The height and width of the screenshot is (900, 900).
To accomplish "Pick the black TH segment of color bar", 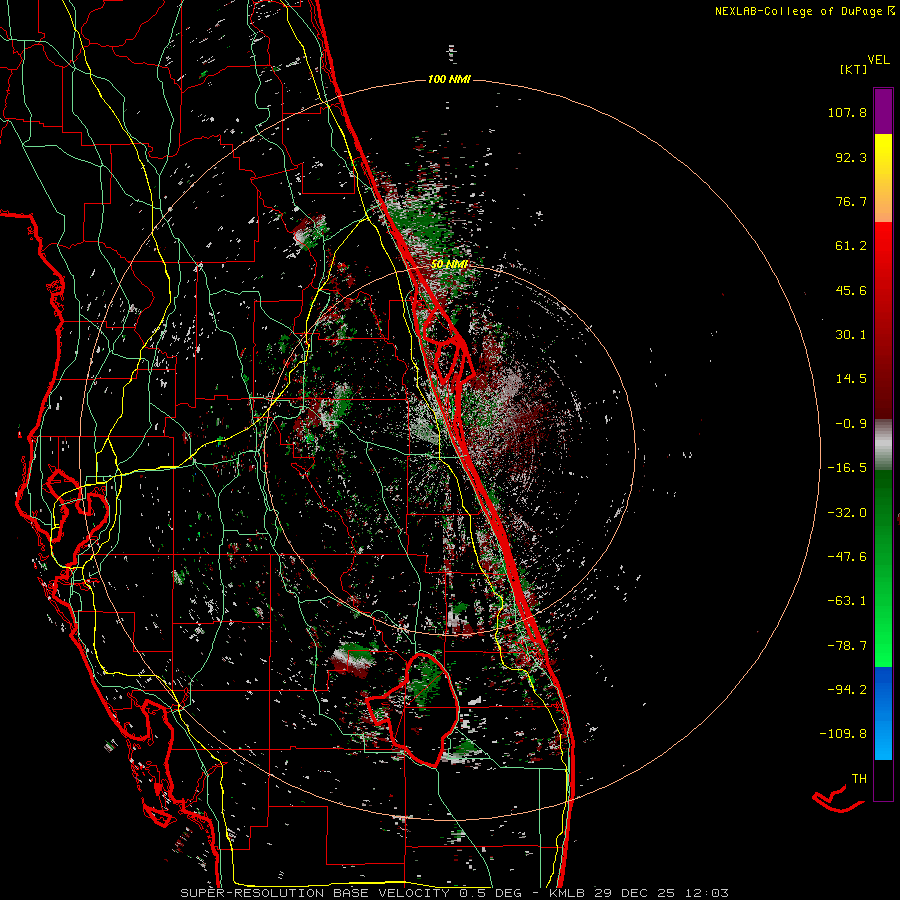I will (x=883, y=780).
